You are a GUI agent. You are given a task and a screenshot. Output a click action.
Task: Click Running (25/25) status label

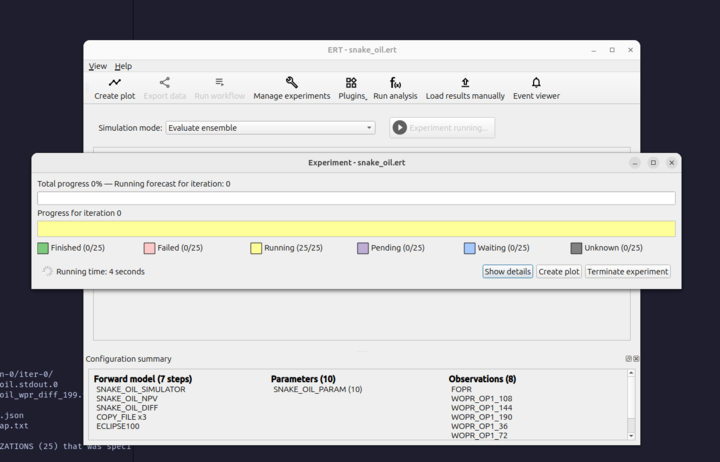point(293,248)
